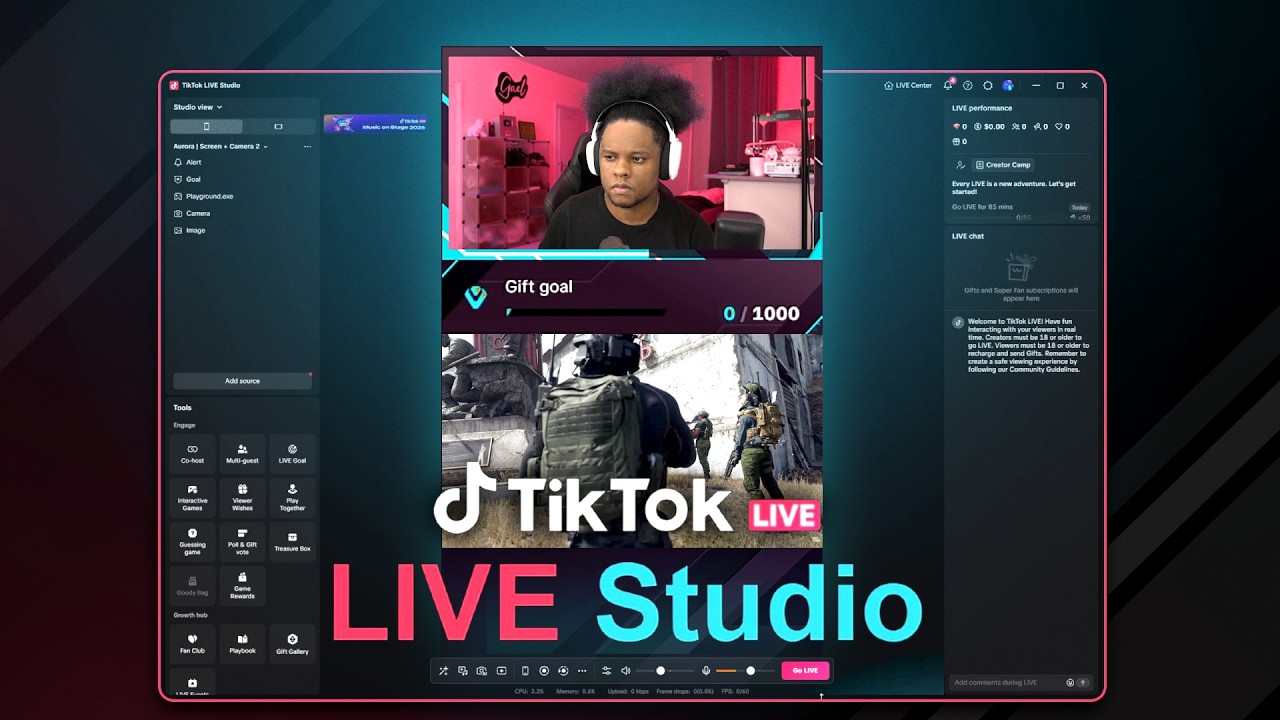Open the LIVE Goal tool
The height and width of the screenshot is (720, 1280).
[x=292, y=454]
